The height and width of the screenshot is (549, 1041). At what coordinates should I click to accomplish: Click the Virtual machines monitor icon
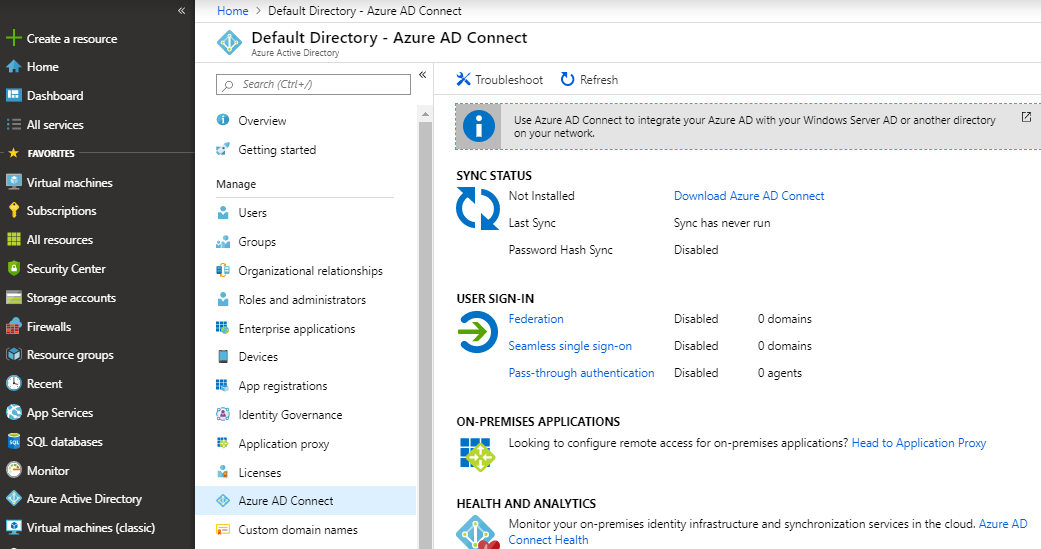(x=13, y=182)
